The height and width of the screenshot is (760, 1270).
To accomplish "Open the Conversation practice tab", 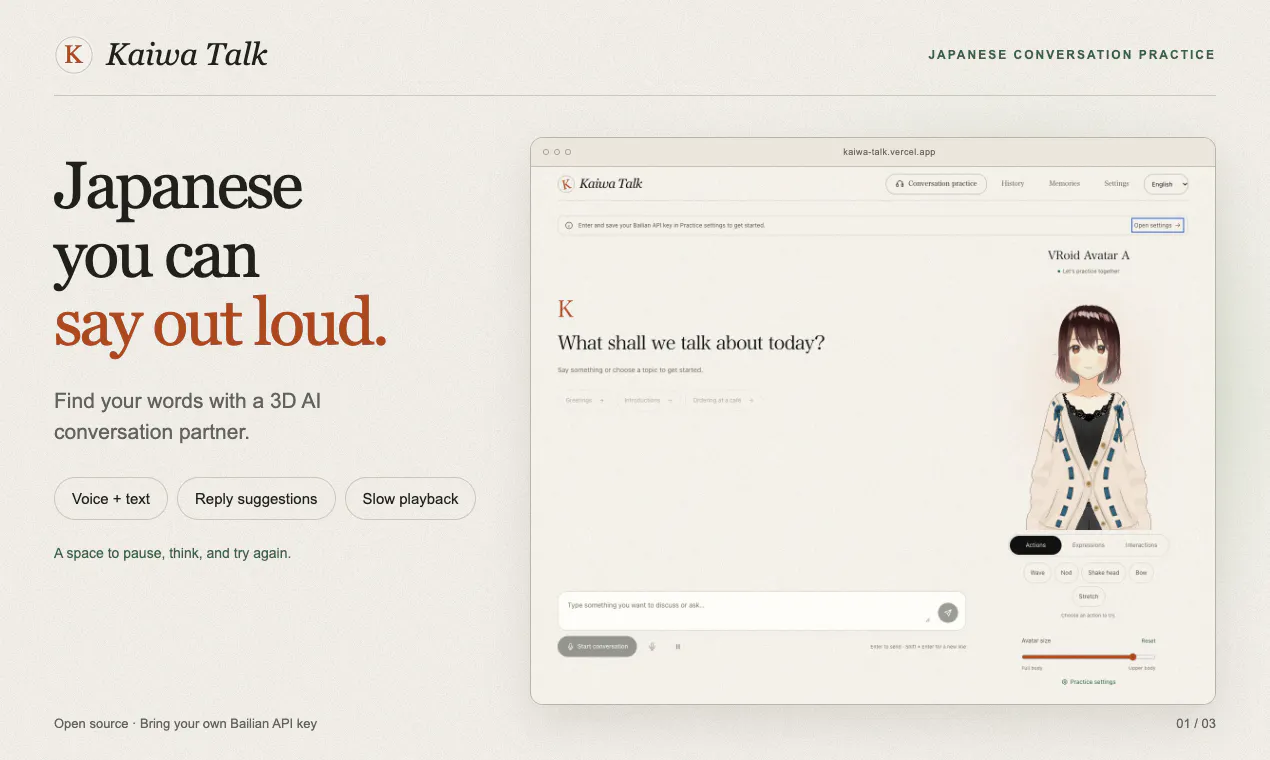I will (x=936, y=184).
